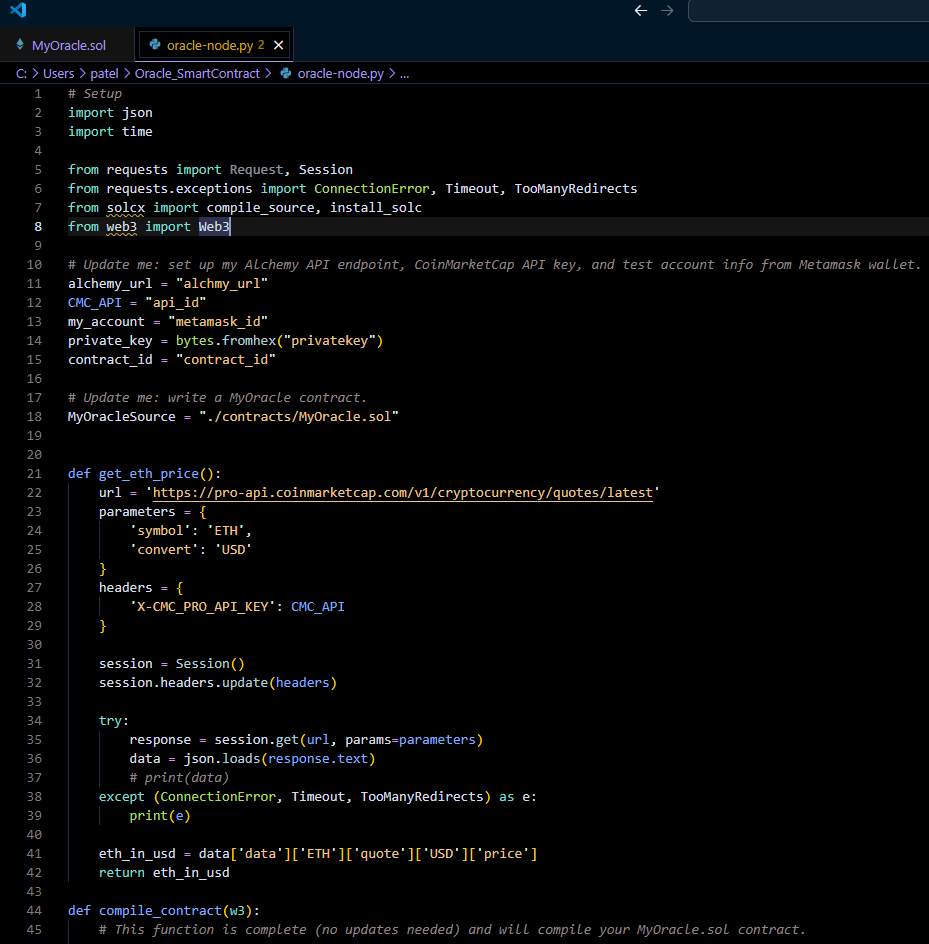Click 'return eth_in_usd' statement

pos(164,872)
